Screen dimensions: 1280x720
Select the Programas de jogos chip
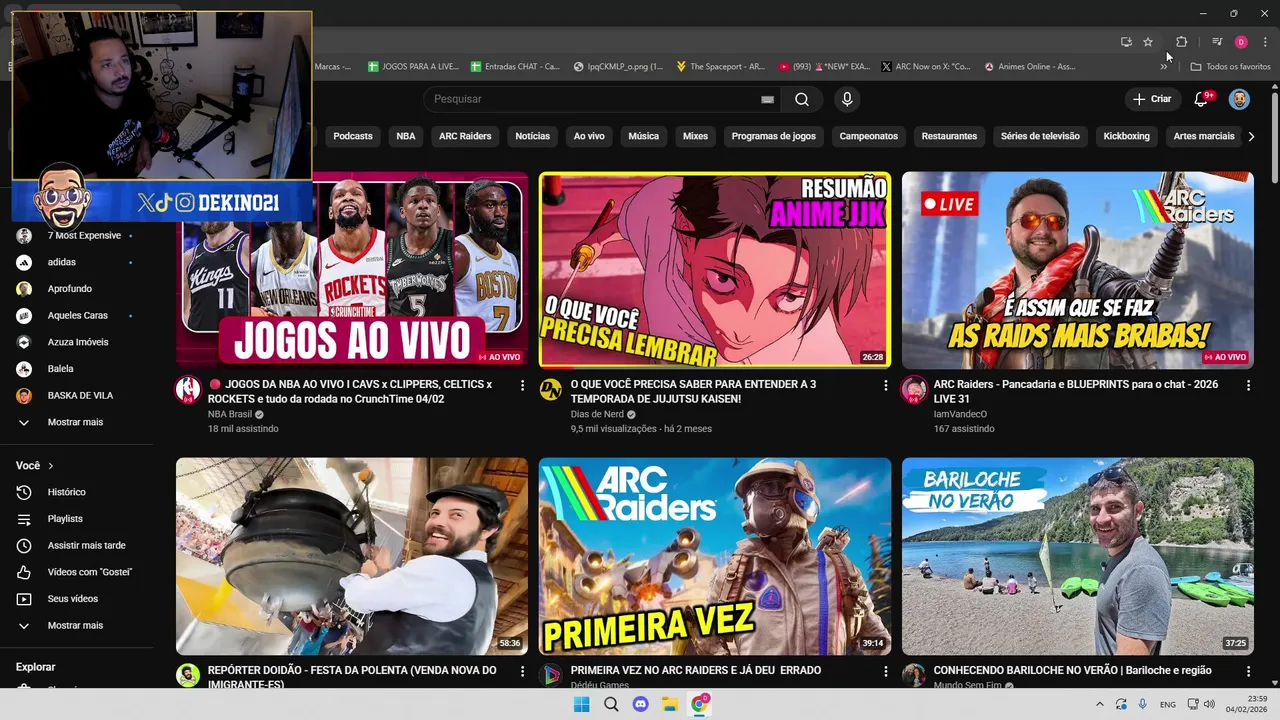point(774,136)
